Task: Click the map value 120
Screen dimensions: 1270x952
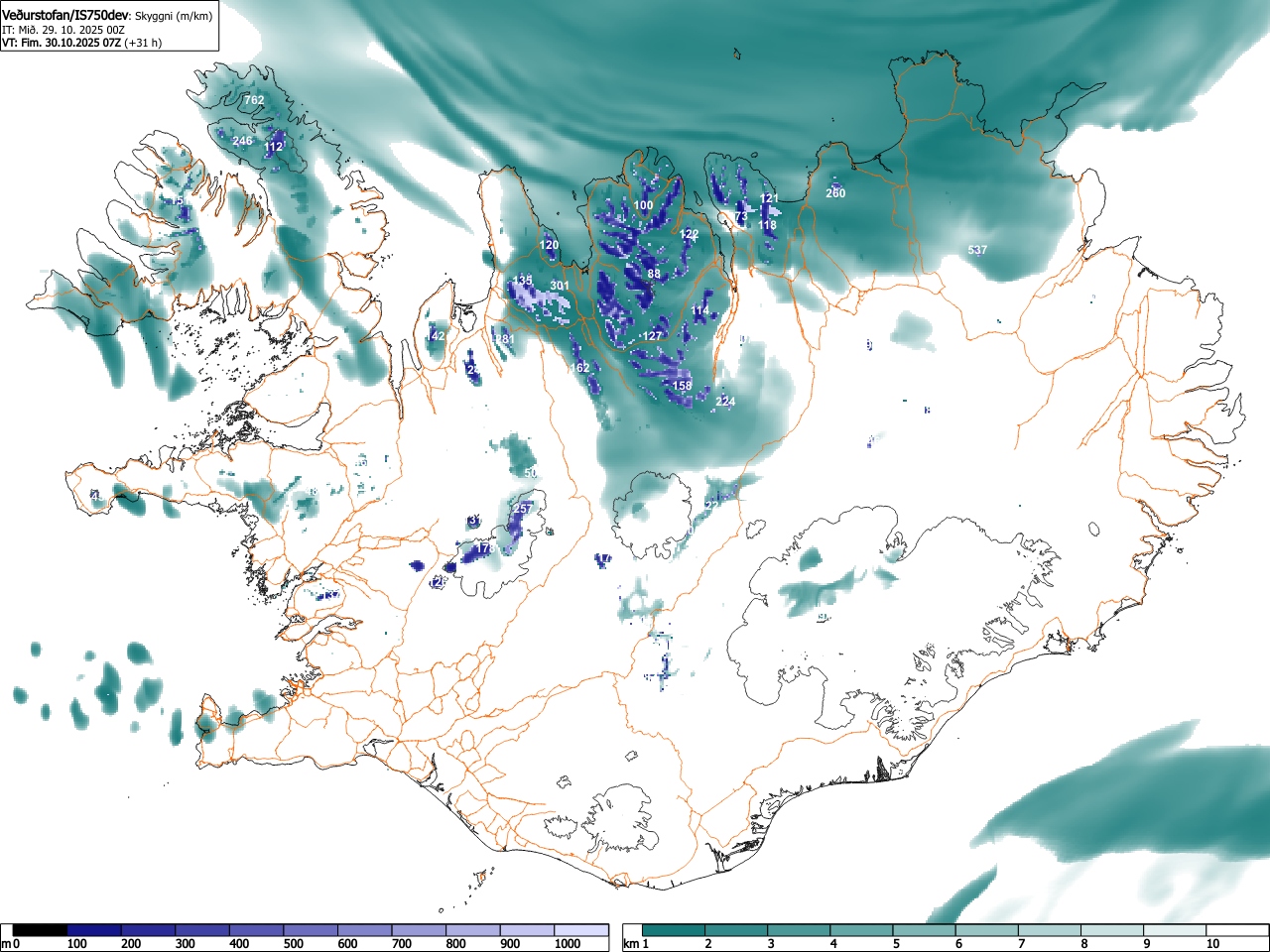Action: (x=549, y=245)
